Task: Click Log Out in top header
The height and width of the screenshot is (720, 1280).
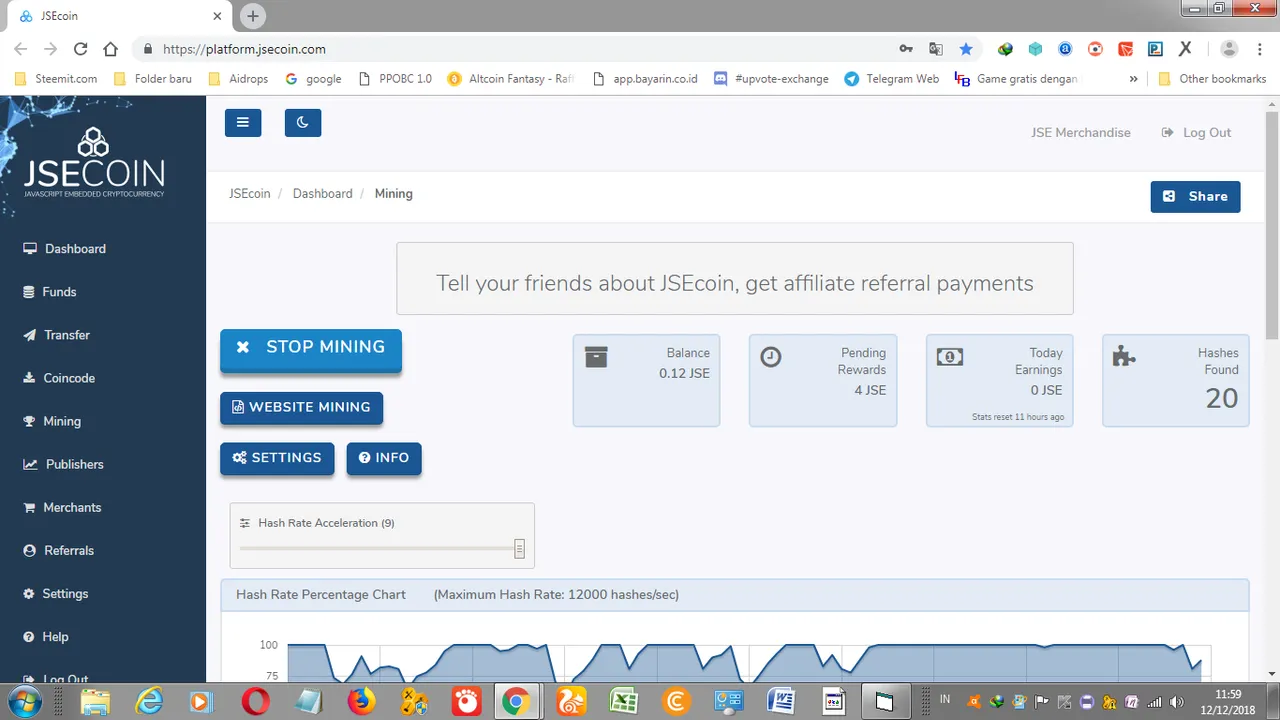Action: pos(1196,132)
